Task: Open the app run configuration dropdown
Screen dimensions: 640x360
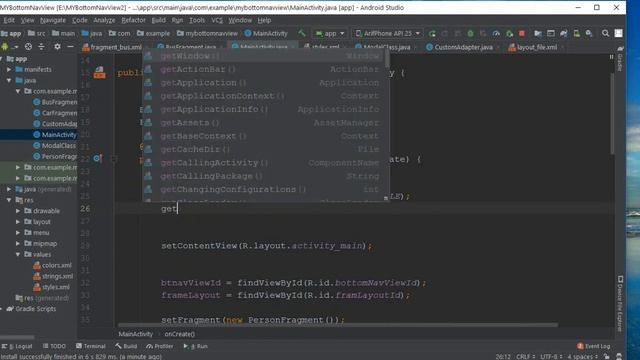Action: pyautogui.click(x=330, y=33)
